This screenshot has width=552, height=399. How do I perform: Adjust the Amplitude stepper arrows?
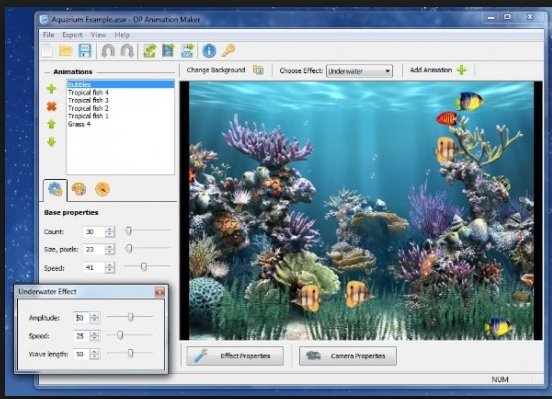click(x=94, y=318)
